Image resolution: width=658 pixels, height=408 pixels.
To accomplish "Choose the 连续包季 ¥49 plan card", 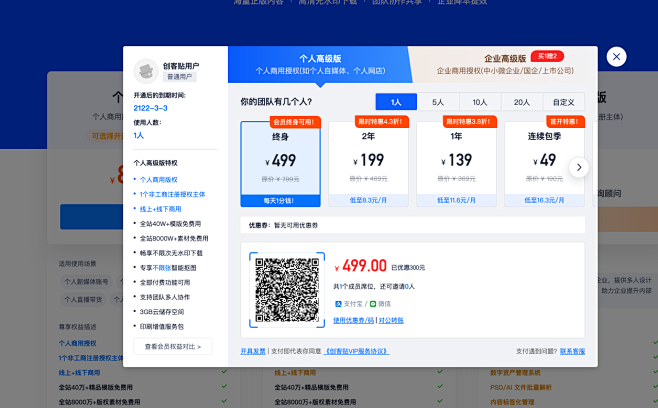I will 544,164.
